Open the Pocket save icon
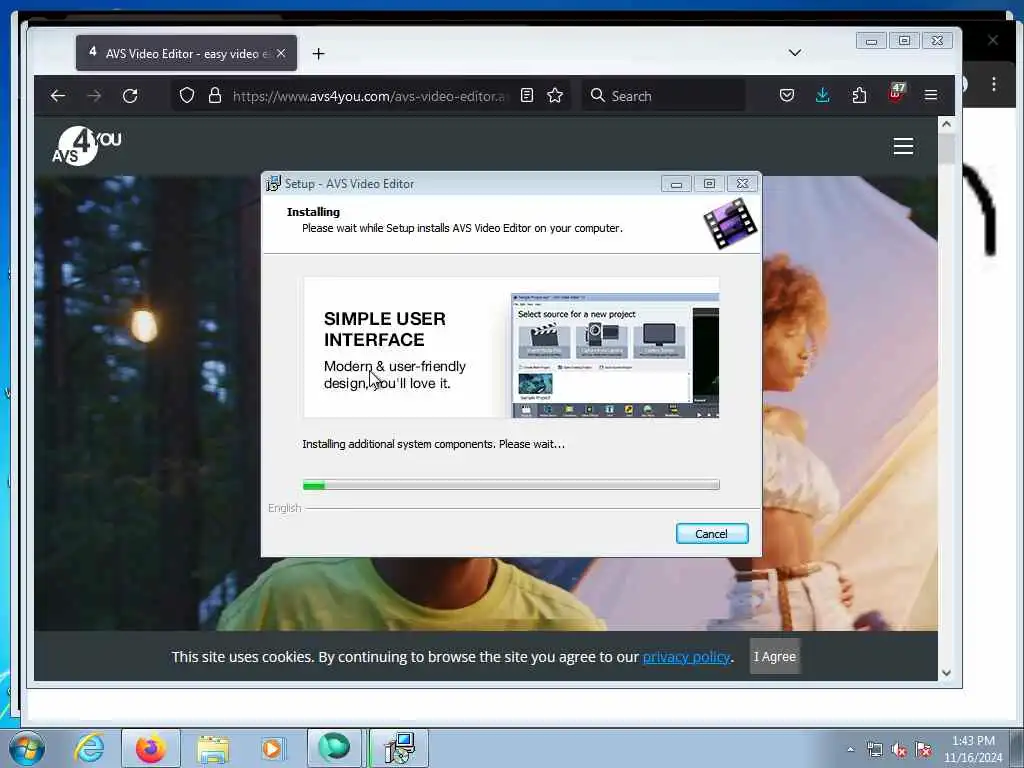Image resolution: width=1024 pixels, height=768 pixels. coord(787,95)
